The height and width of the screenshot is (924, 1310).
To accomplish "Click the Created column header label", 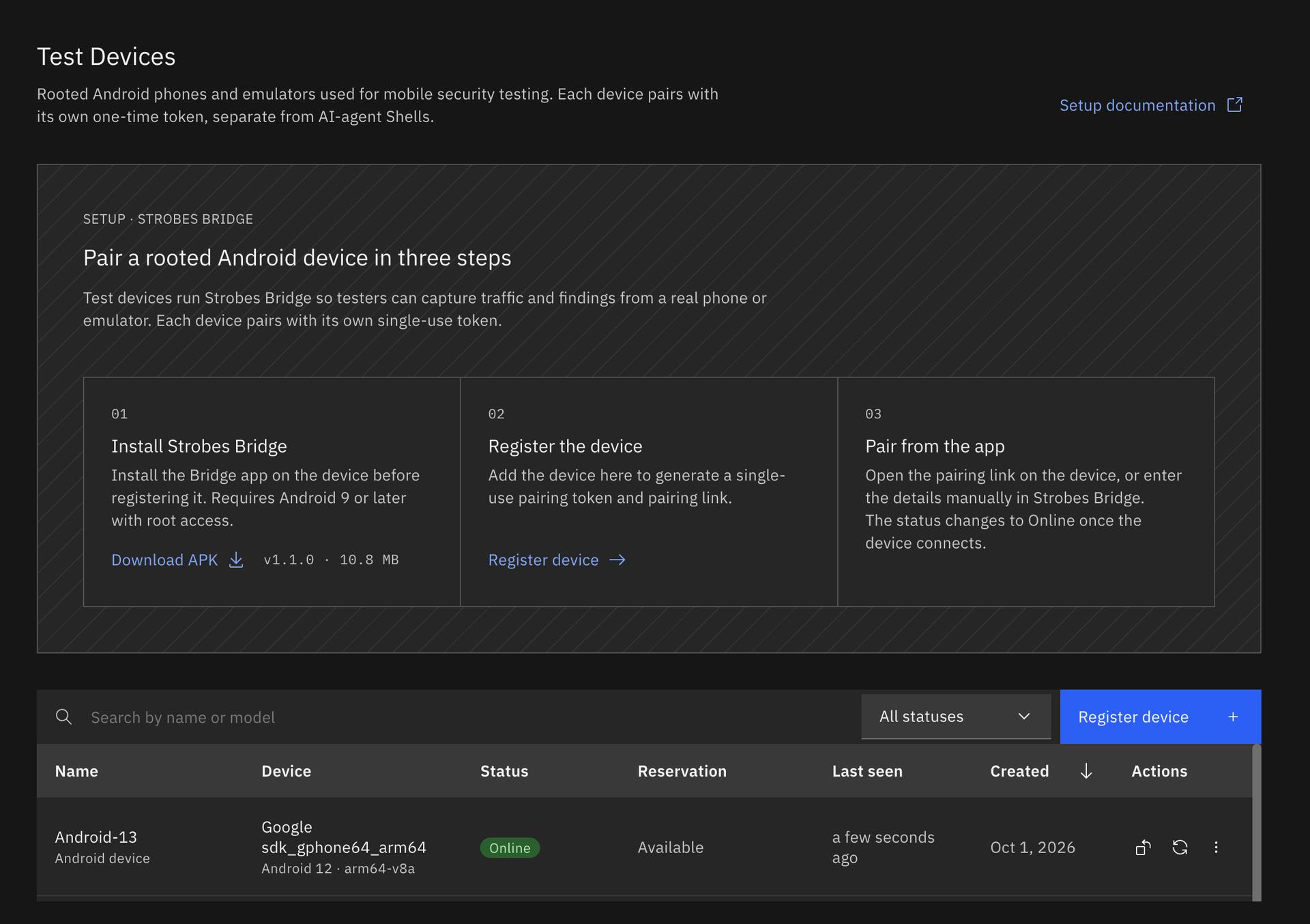I will (1019, 771).
